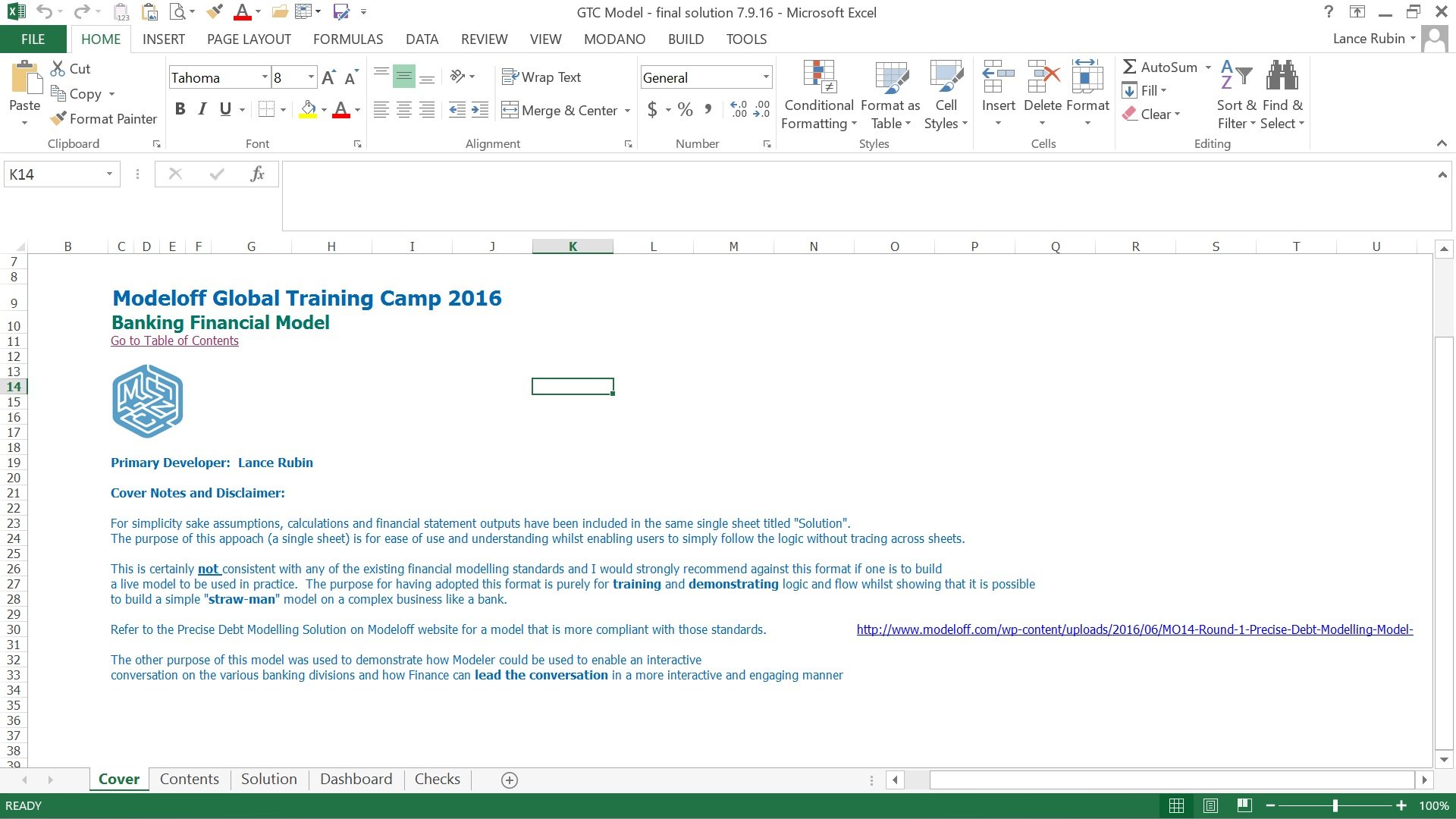
Task: Activate the Format Painter brush
Action: (x=58, y=118)
